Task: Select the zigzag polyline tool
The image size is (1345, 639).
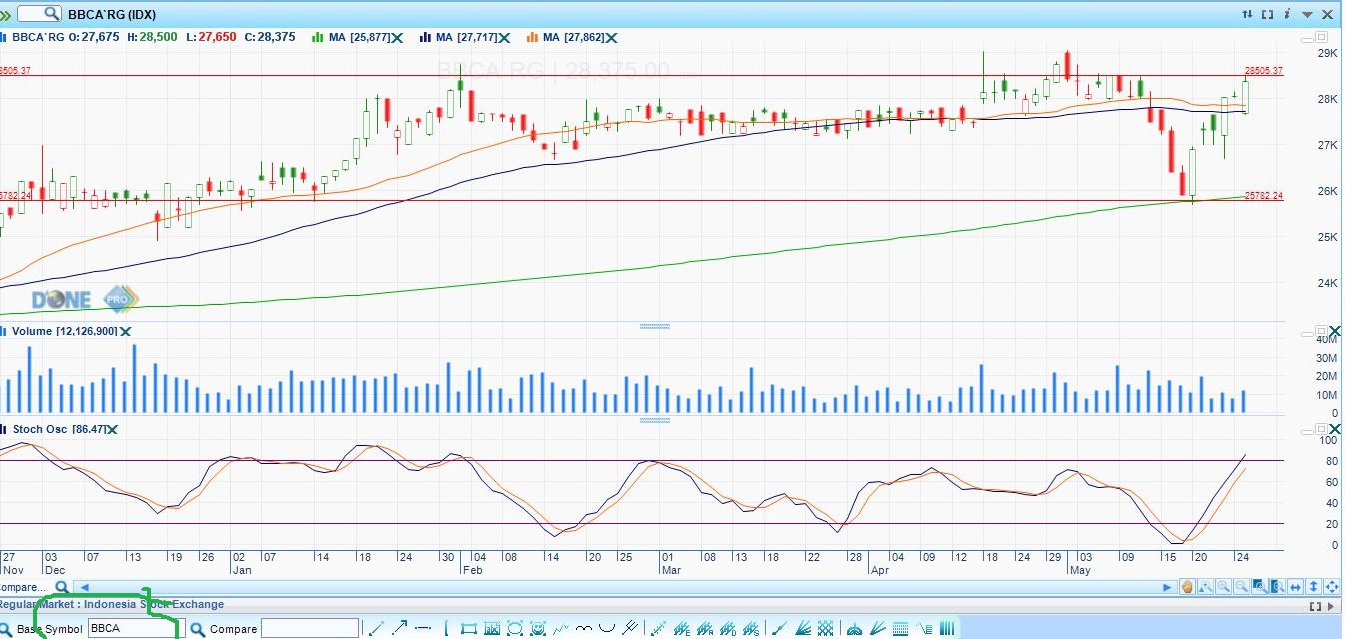Action: (561, 628)
